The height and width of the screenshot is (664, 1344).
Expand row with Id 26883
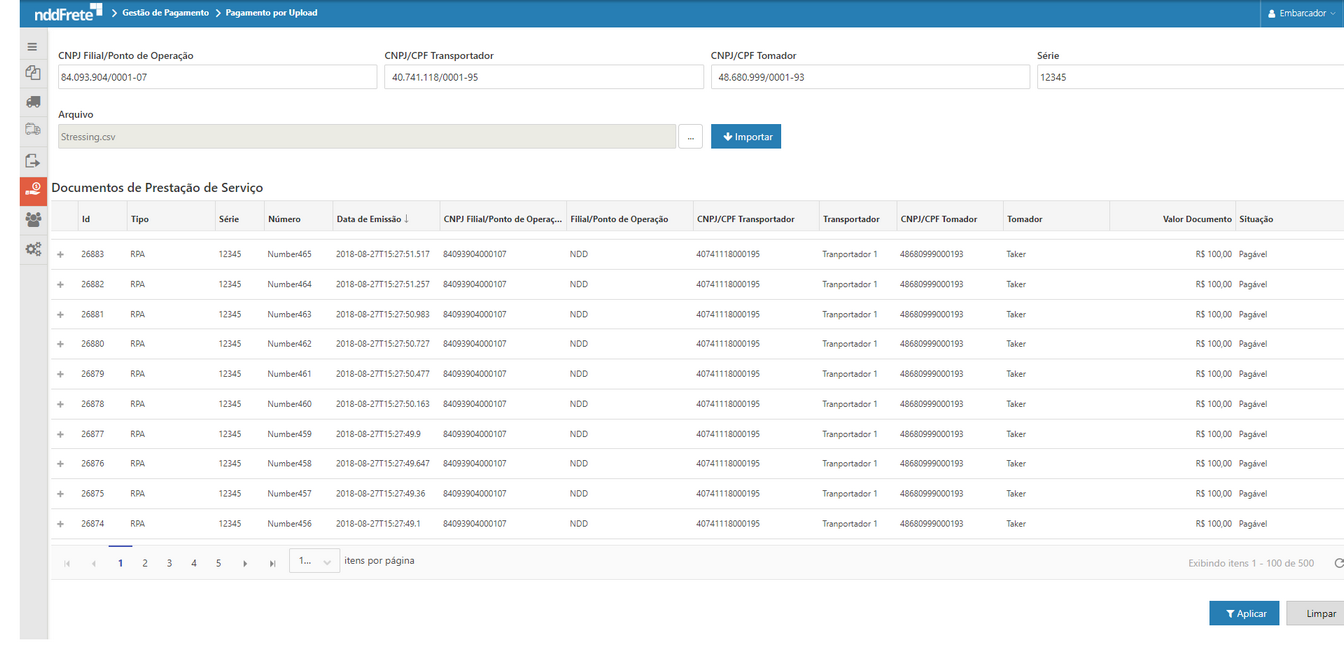click(x=60, y=255)
